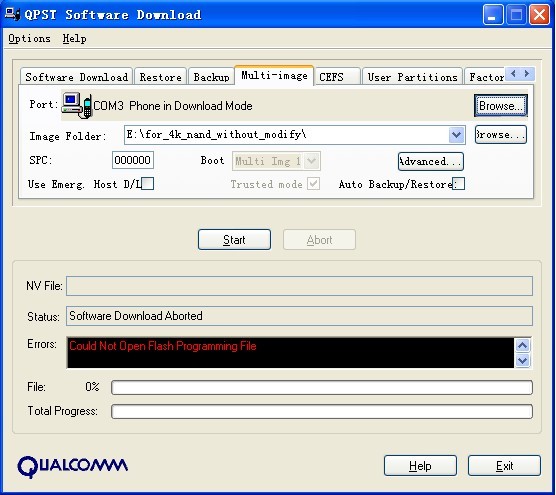This screenshot has height=495, width=556.
Task: Click Errors box scroll down arrow
Action: [522, 360]
